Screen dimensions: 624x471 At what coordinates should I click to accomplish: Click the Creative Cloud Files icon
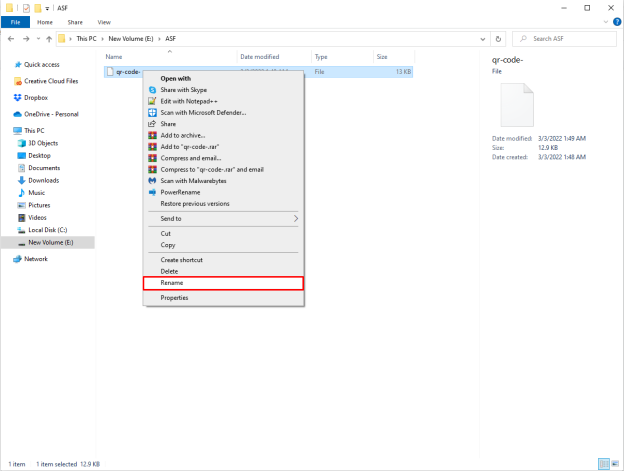pyautogui.click(x=18, y=81)
